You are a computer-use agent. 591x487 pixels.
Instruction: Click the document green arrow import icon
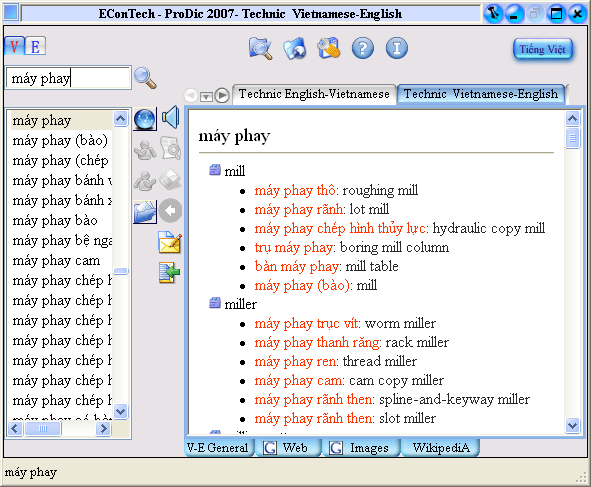169,273
